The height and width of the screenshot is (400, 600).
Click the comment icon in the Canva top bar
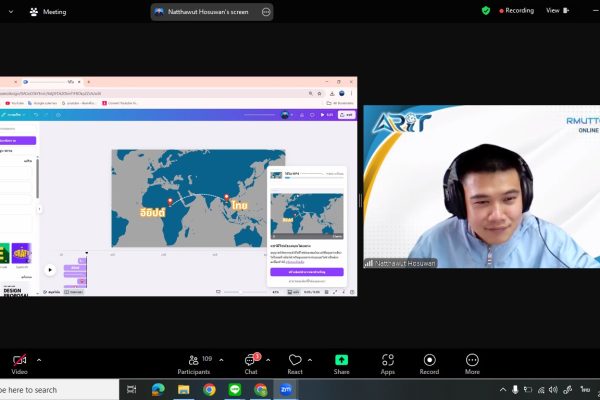tap(312, 115)
